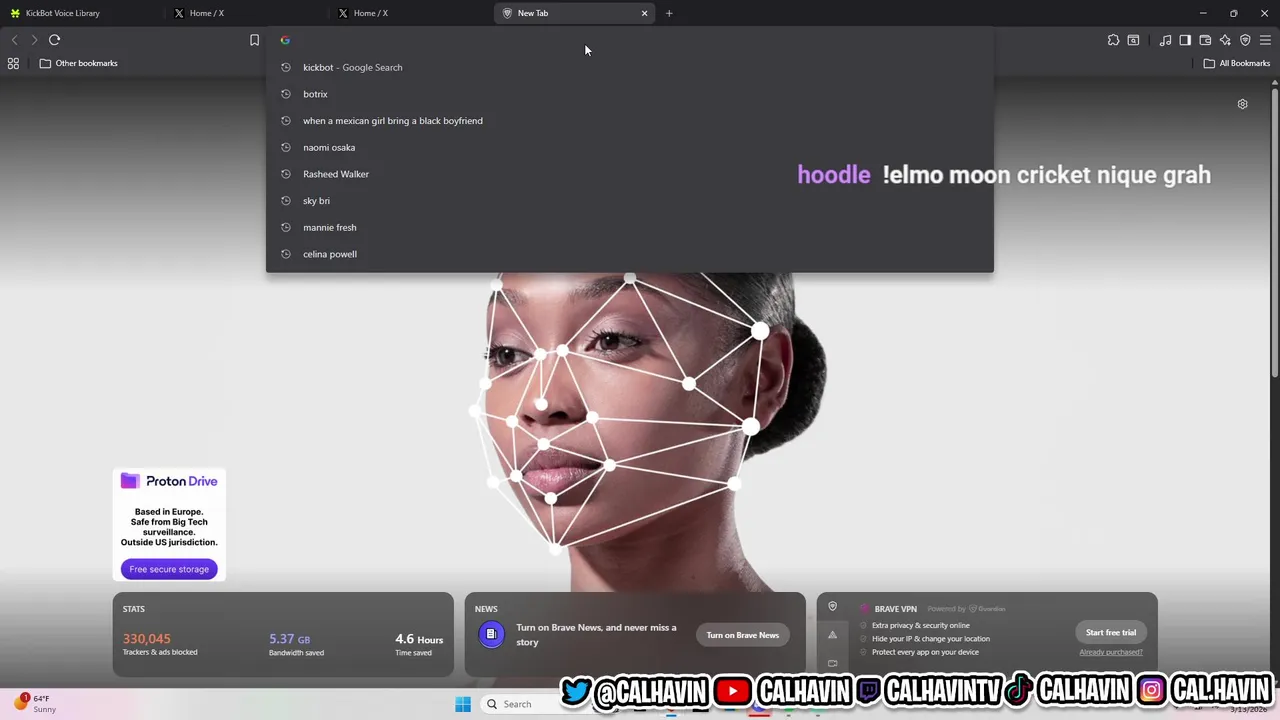
Task: Pick the mannie fresh suggestion
Action: click(x=630, y=227)
